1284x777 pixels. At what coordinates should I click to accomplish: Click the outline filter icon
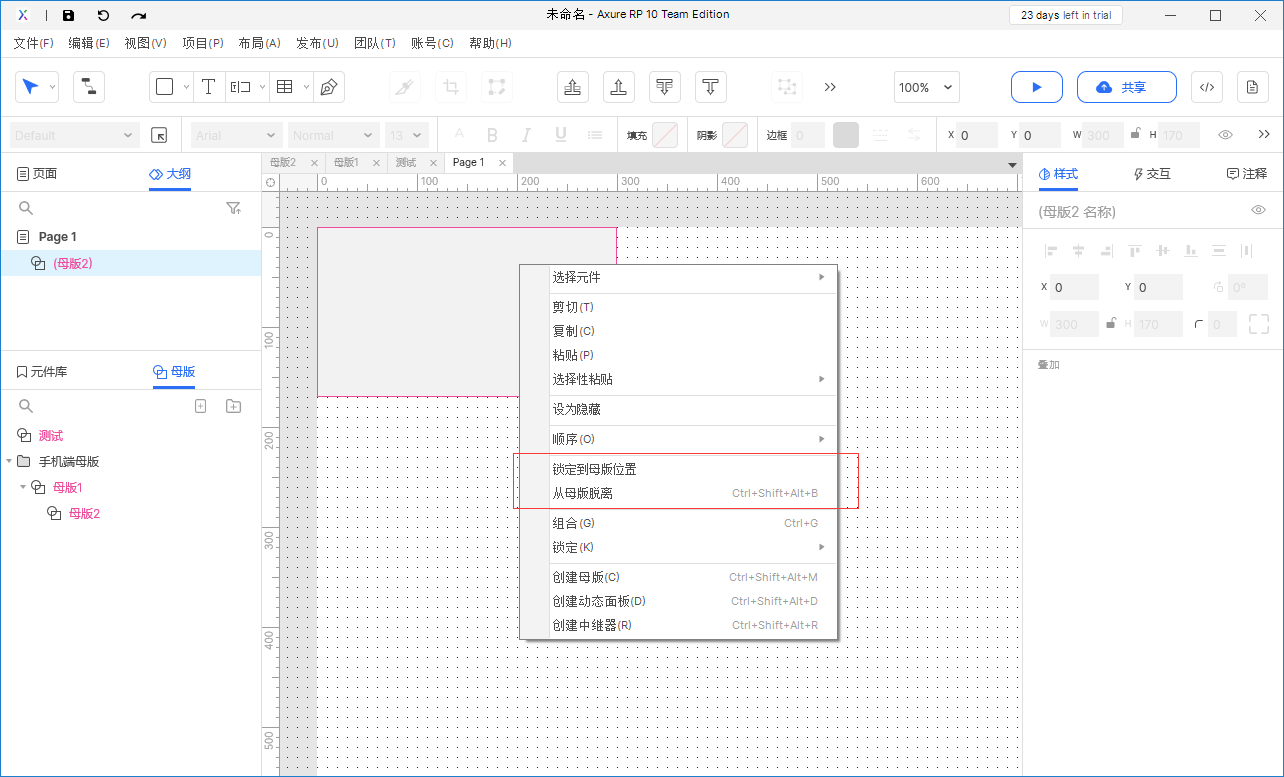(x=233, y=208)
